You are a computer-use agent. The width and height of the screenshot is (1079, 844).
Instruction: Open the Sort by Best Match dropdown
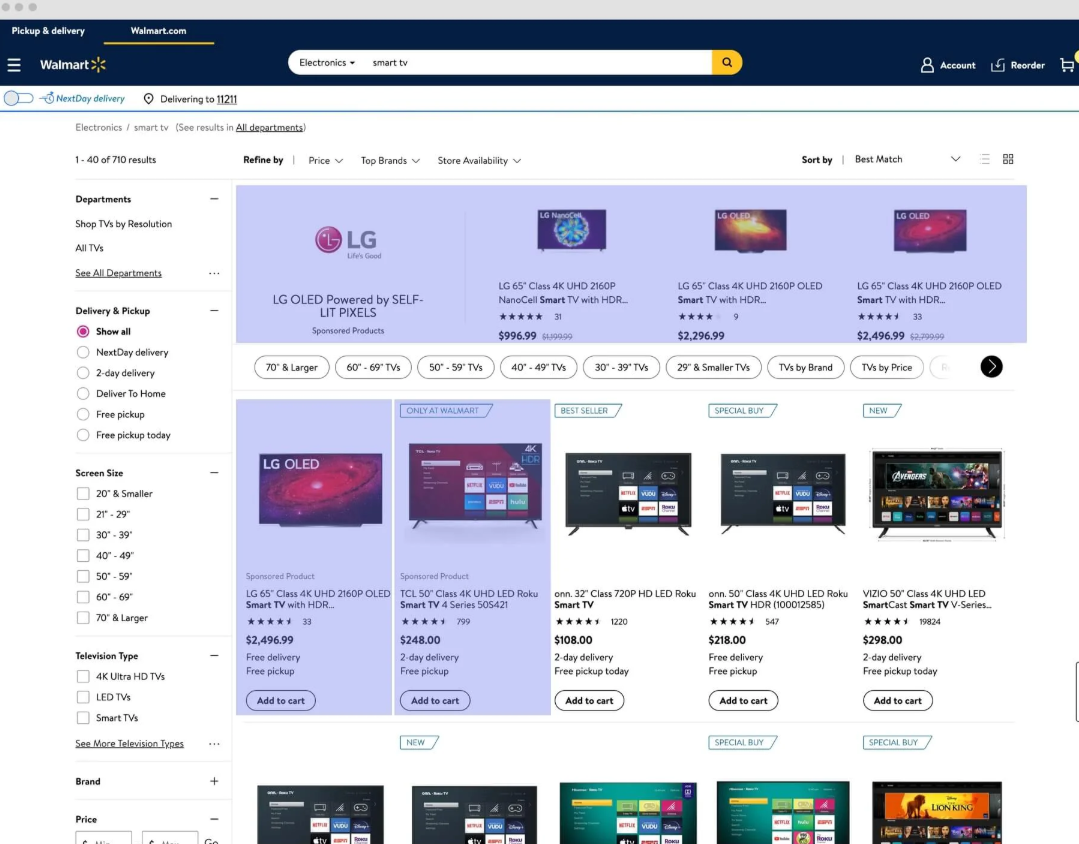coord(907,159)
